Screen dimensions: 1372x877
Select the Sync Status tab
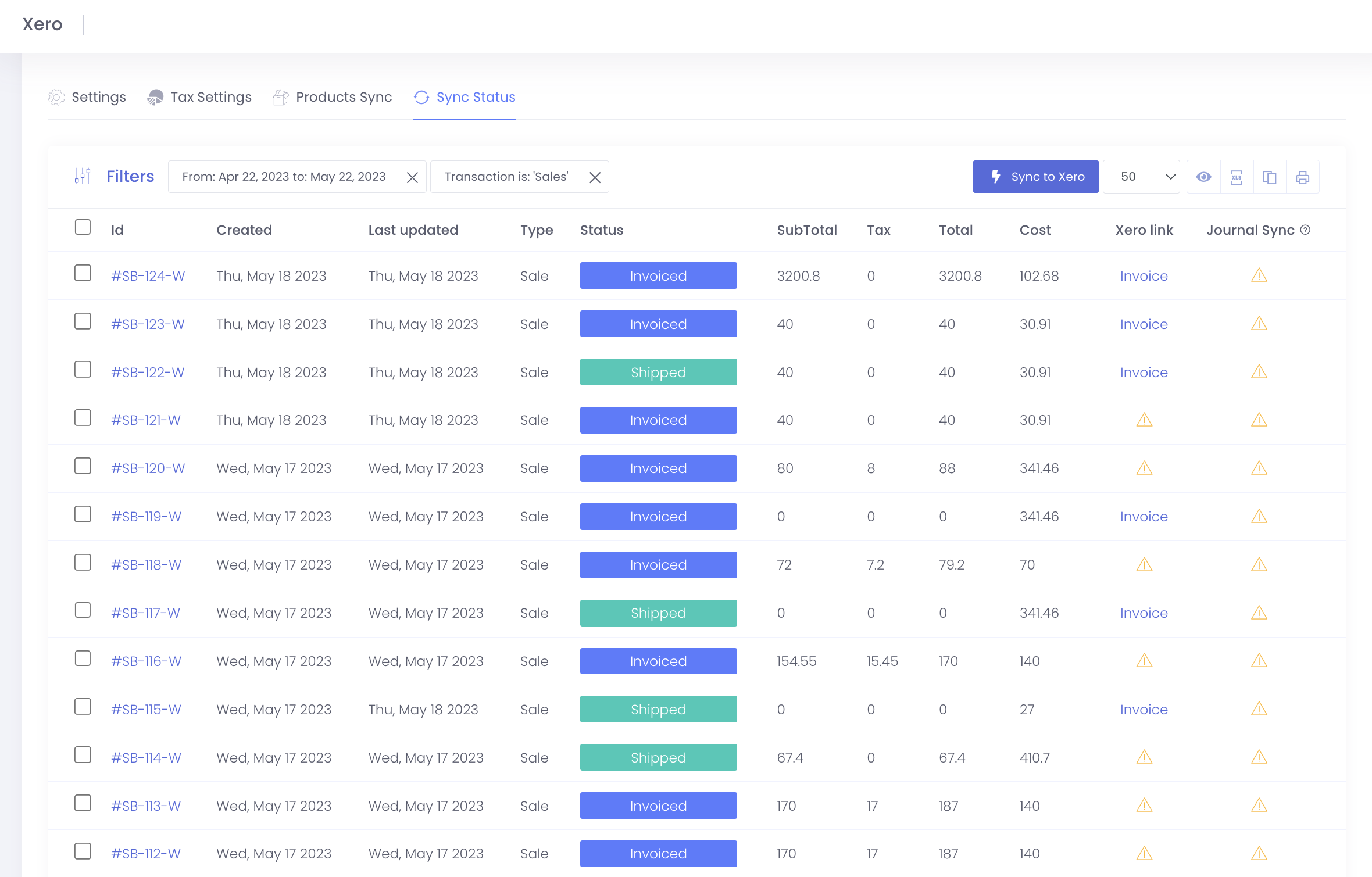(x=465, y=97)
